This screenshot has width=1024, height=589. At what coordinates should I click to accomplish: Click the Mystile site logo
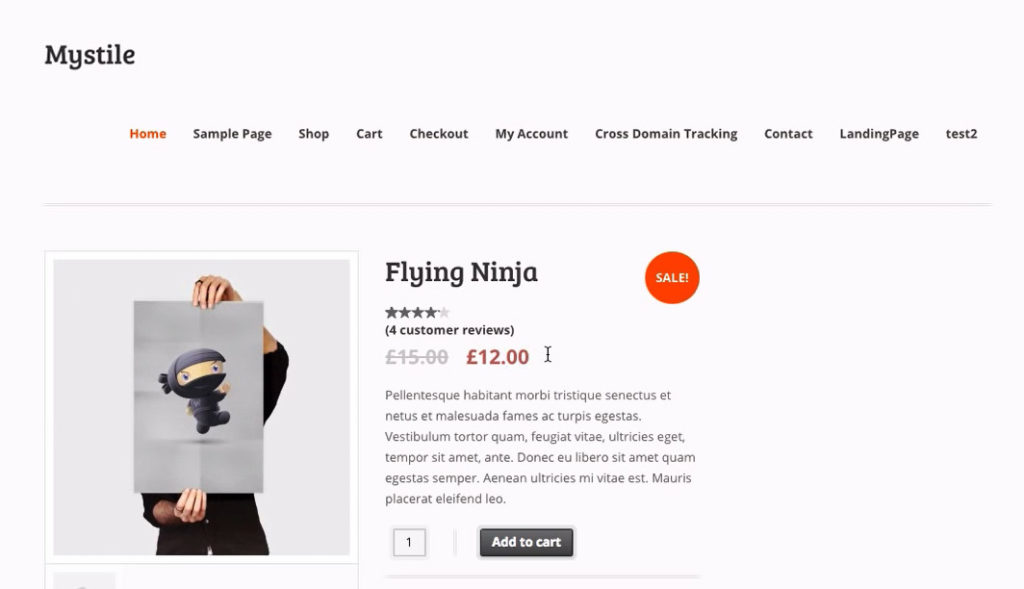click(89, 55)
